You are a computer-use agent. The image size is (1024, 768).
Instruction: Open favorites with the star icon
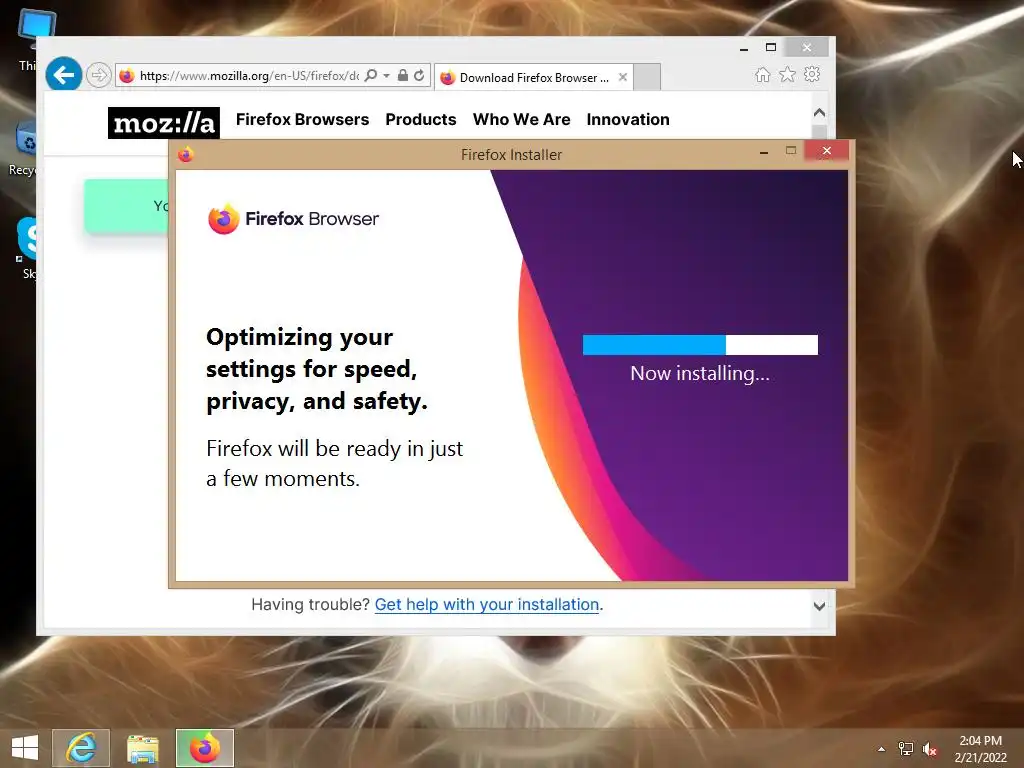click(x=788, y=74)
